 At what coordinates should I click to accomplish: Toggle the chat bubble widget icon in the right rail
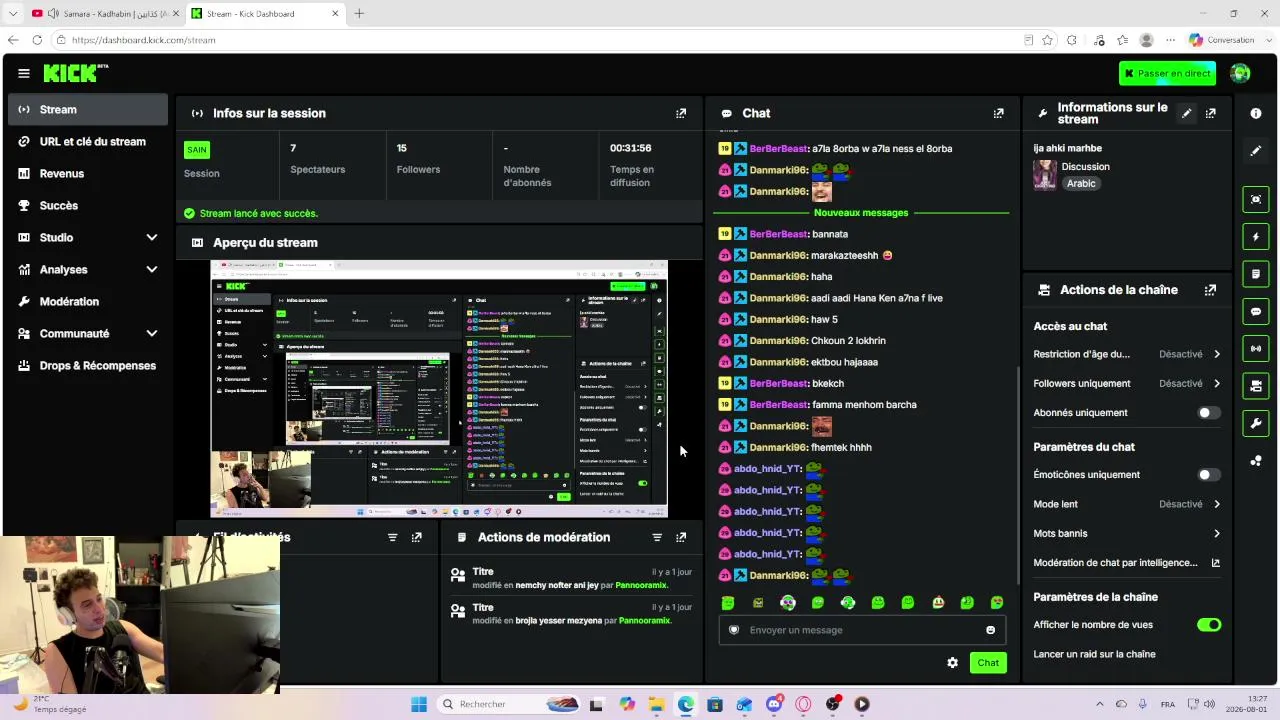[1256, 312]
